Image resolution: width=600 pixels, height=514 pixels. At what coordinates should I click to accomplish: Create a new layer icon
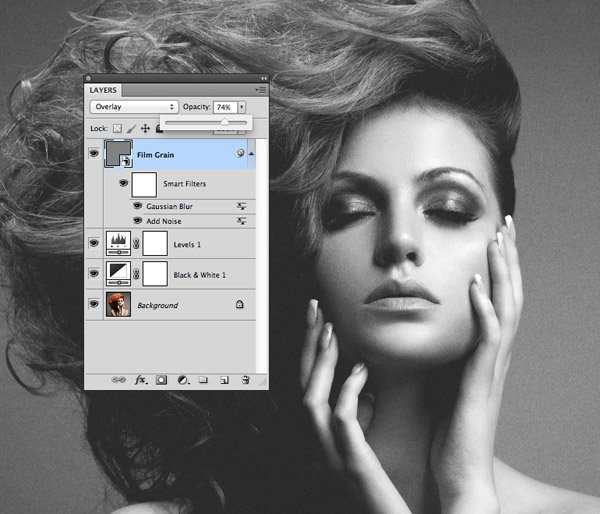pyautogui.click(x=224, y=381)
